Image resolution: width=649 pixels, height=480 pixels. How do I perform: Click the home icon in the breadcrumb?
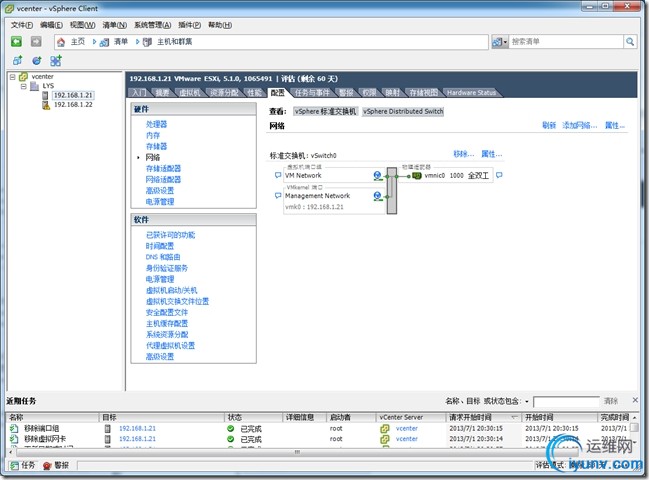point(61,42)
